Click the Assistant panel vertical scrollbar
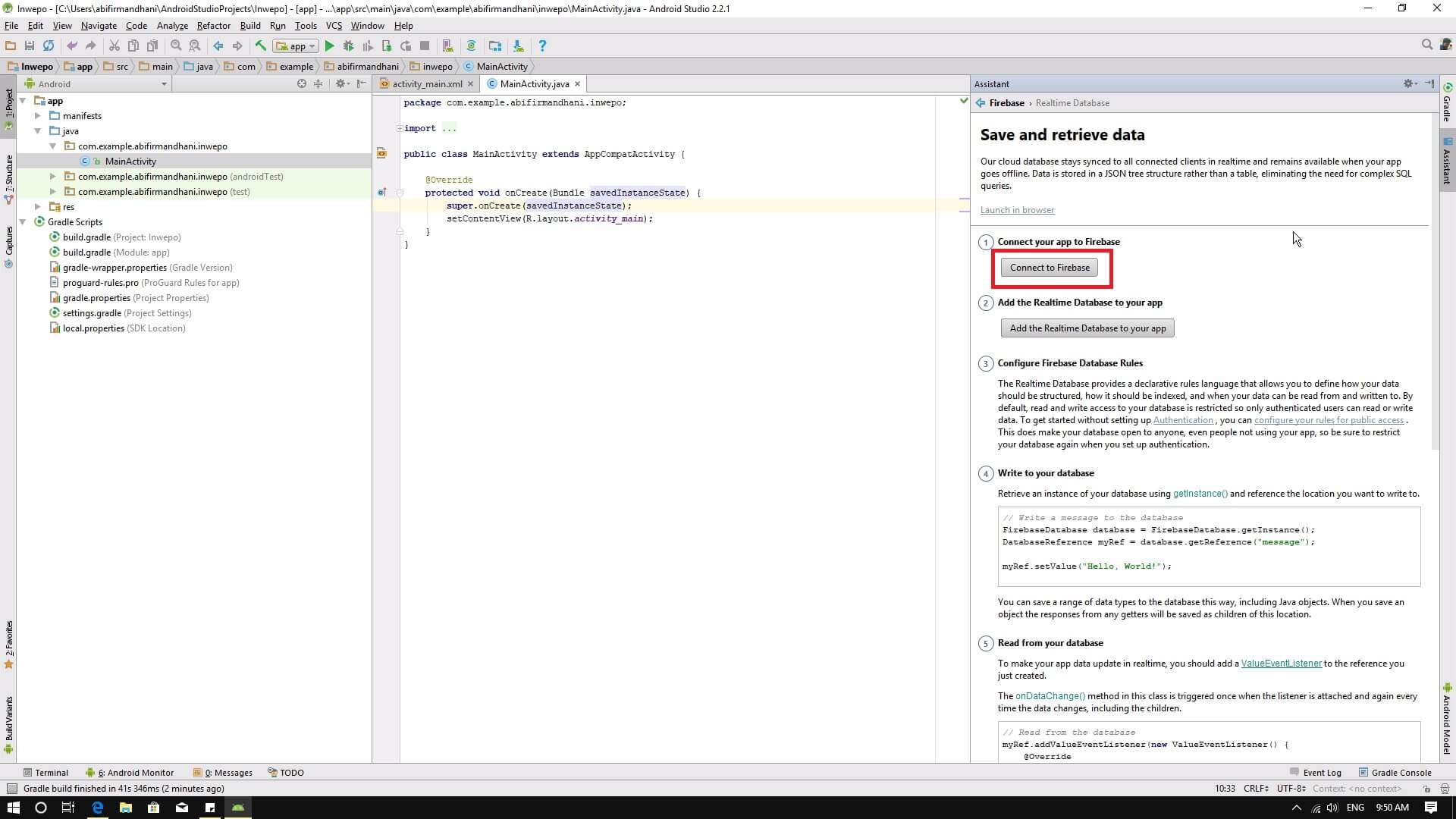Image resolution: width=1456 pixels, height=819 pixels. (1434, 281)
